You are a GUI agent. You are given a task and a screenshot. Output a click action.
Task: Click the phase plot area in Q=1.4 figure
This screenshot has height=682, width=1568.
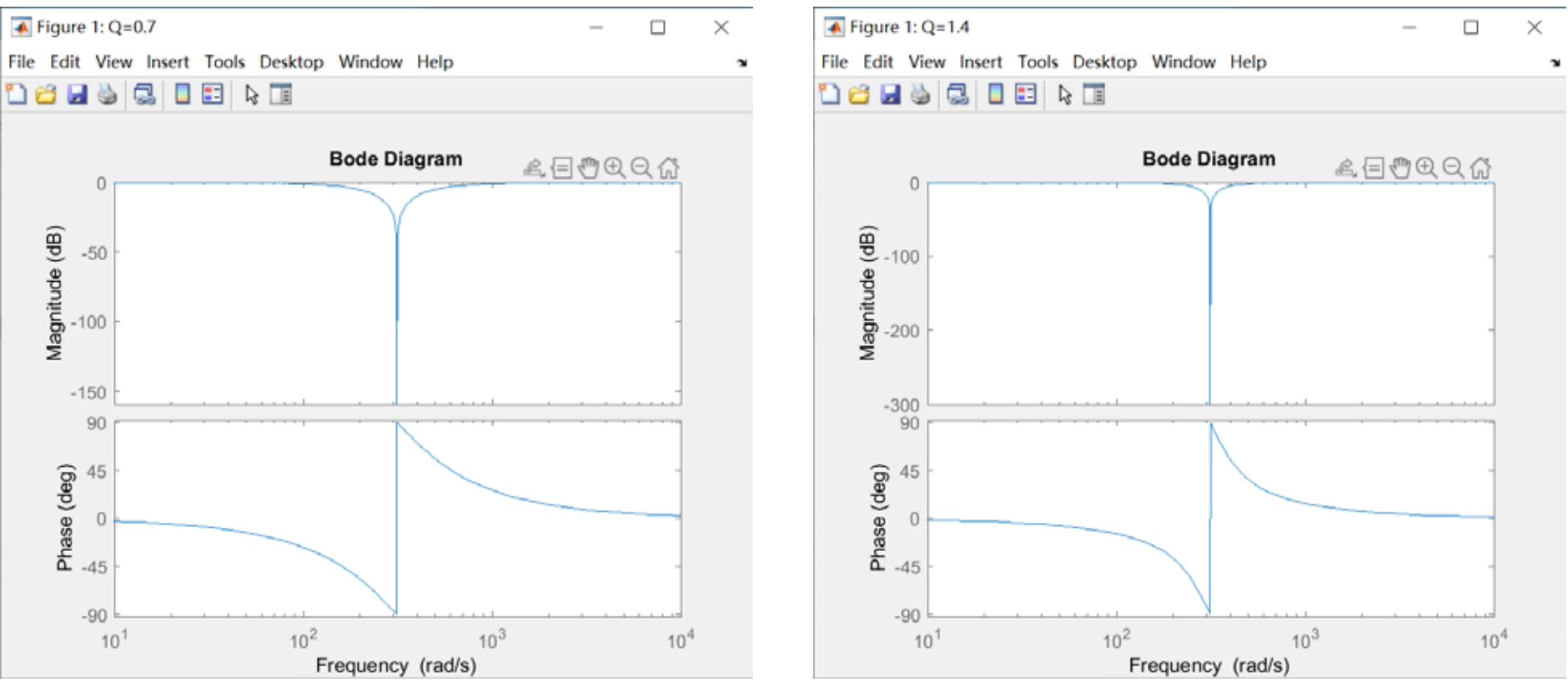(1334, 567)
